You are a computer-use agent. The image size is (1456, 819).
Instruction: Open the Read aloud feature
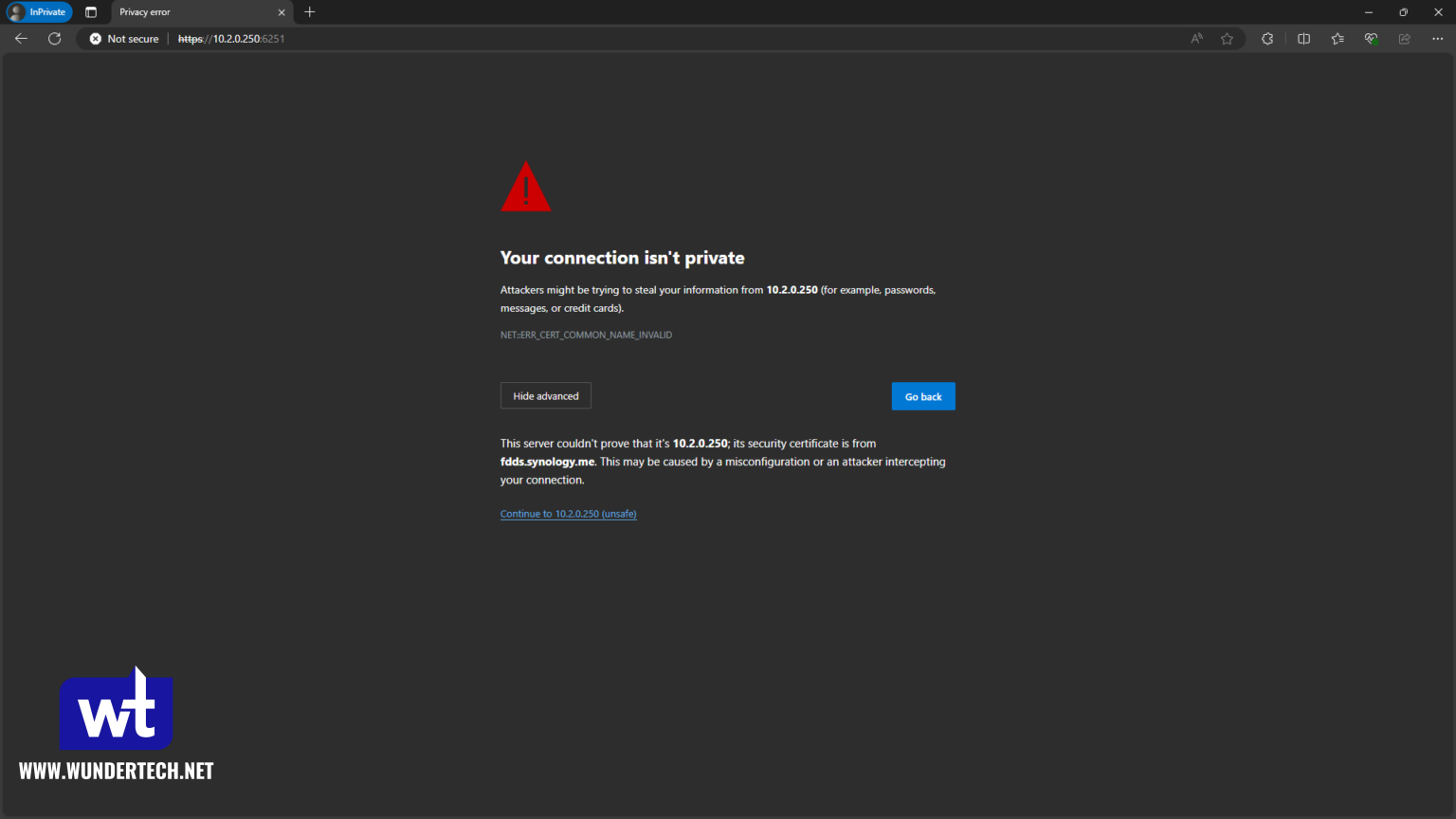tap(1196, 39)
